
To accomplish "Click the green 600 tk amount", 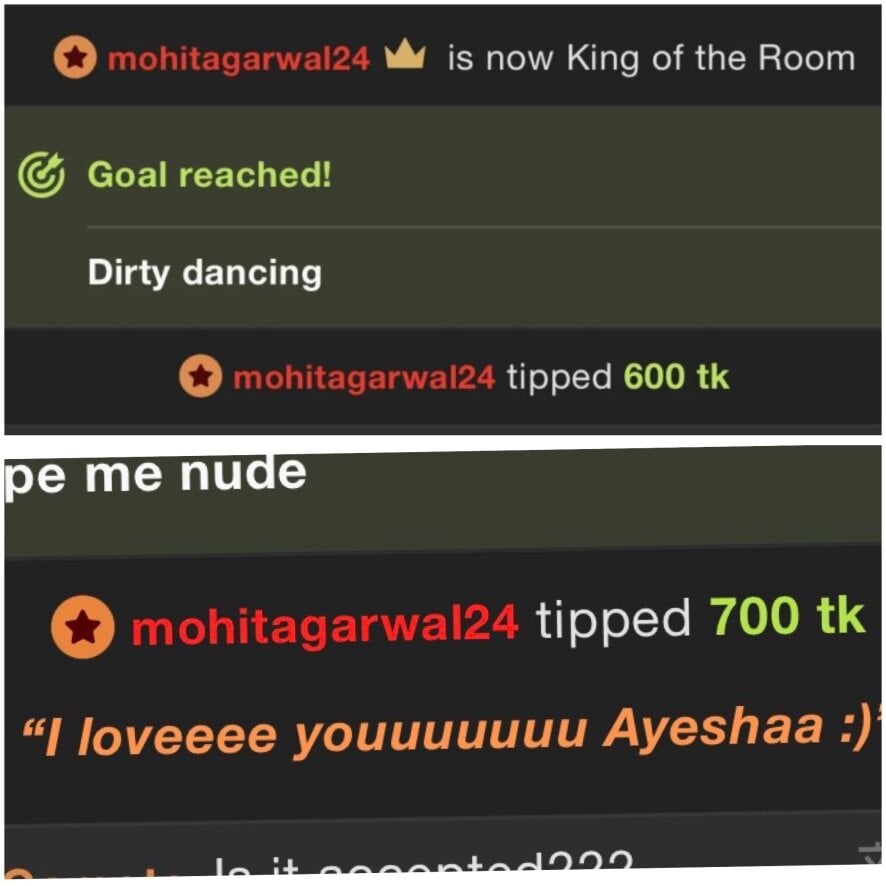I will coord(676,376).
